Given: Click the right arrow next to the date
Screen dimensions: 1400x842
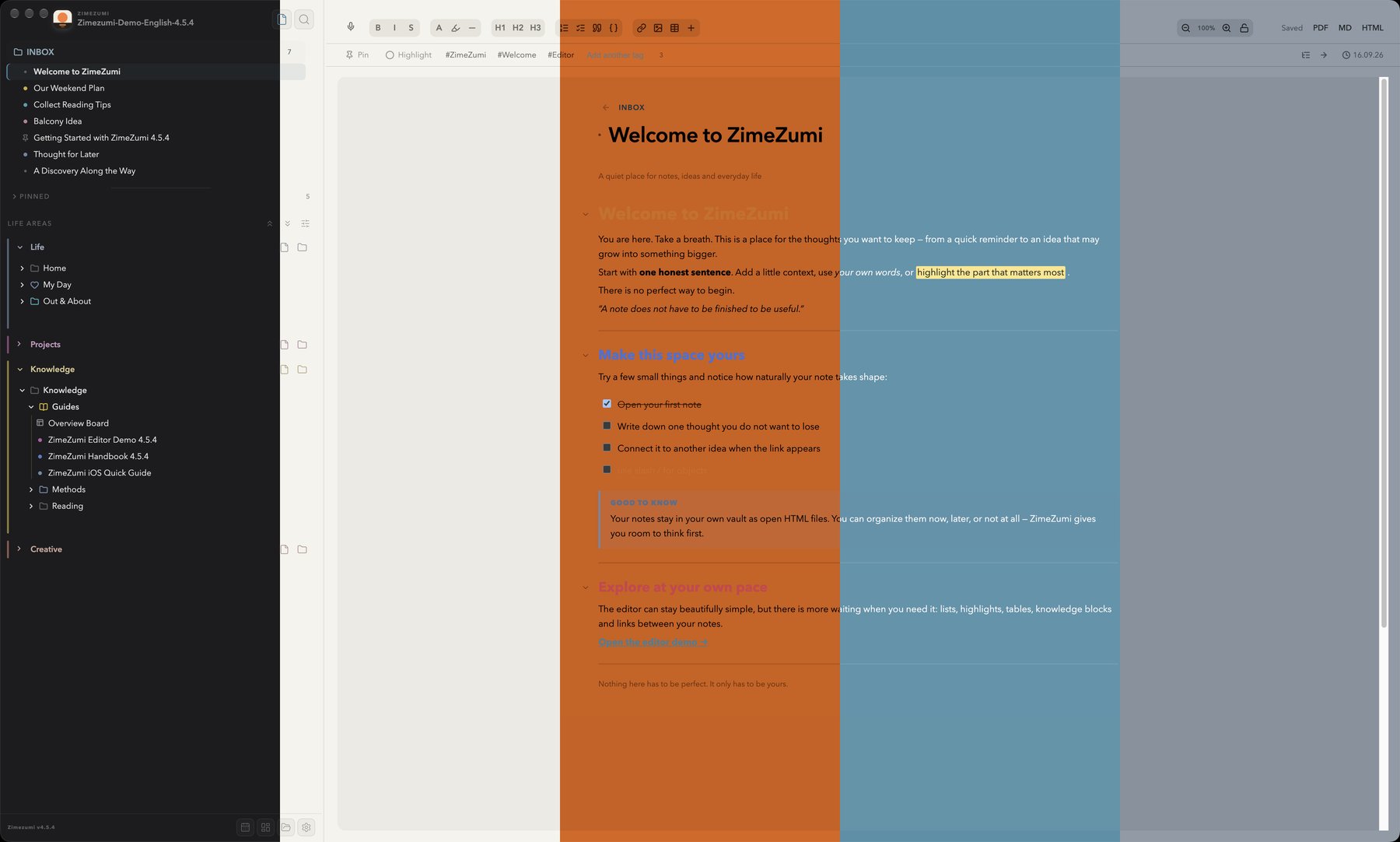Looking at the screenshot, I should (1324, 55).
